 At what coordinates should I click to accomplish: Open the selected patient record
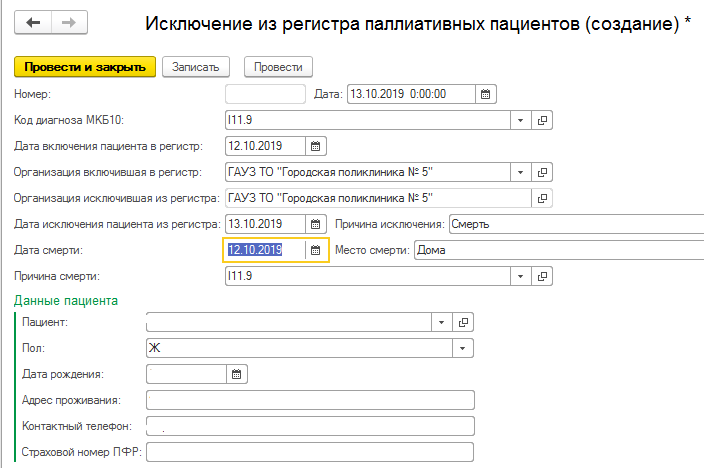pyautogui.click(x=463, y=322)
